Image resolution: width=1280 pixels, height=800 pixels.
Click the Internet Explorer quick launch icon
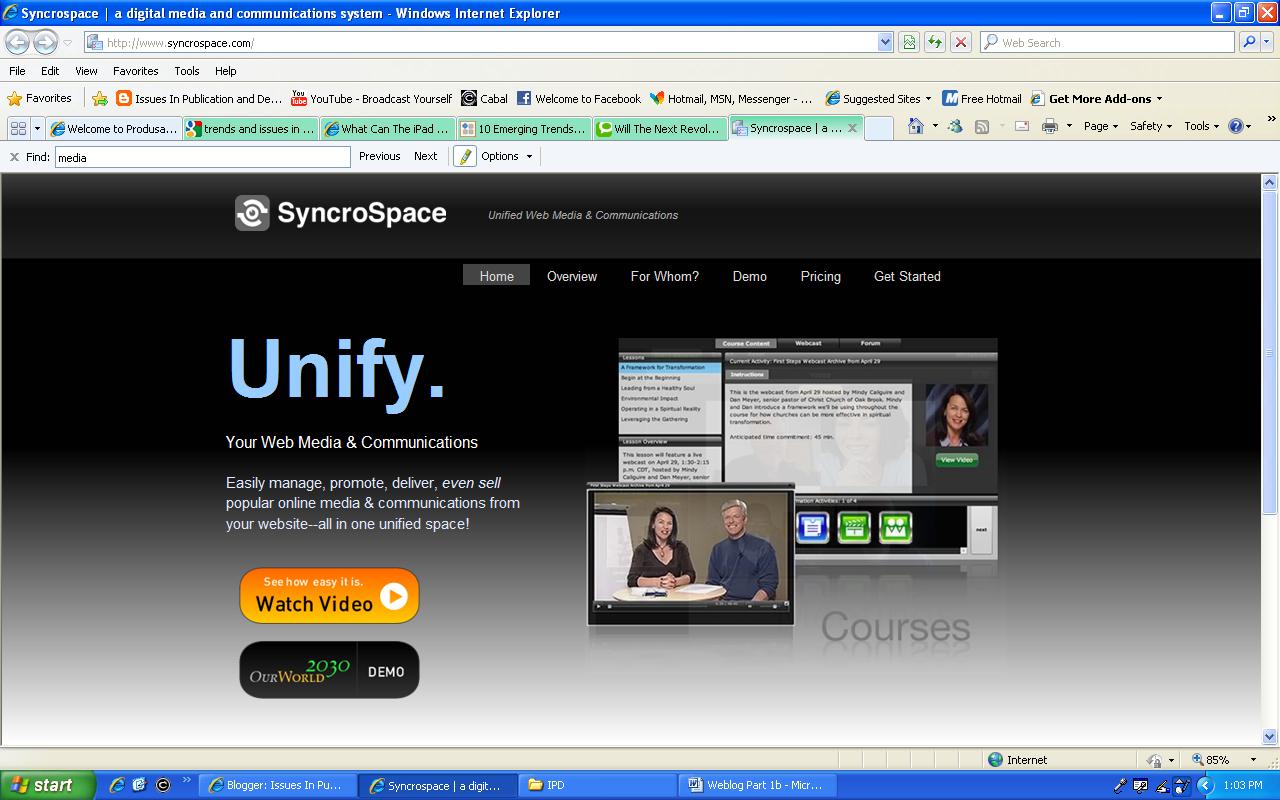(118, 785)
